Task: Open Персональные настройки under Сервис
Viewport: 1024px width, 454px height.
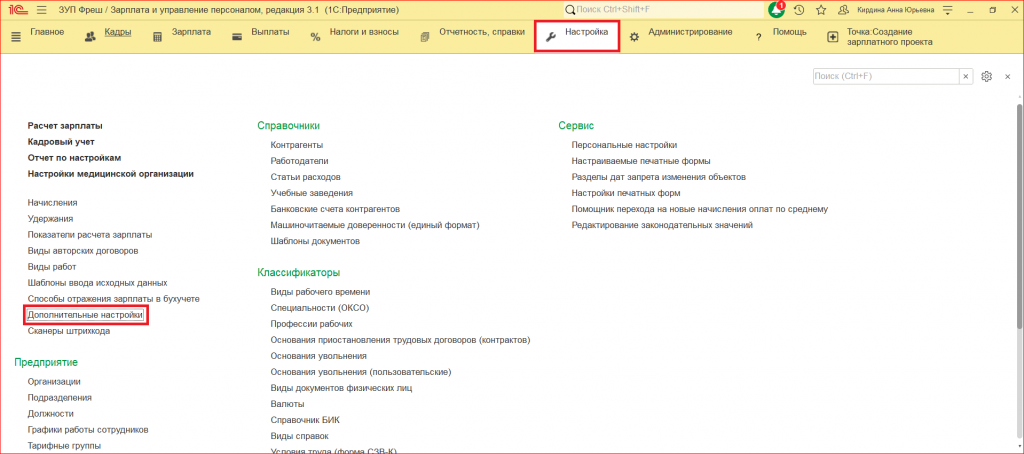Action: 624,145
